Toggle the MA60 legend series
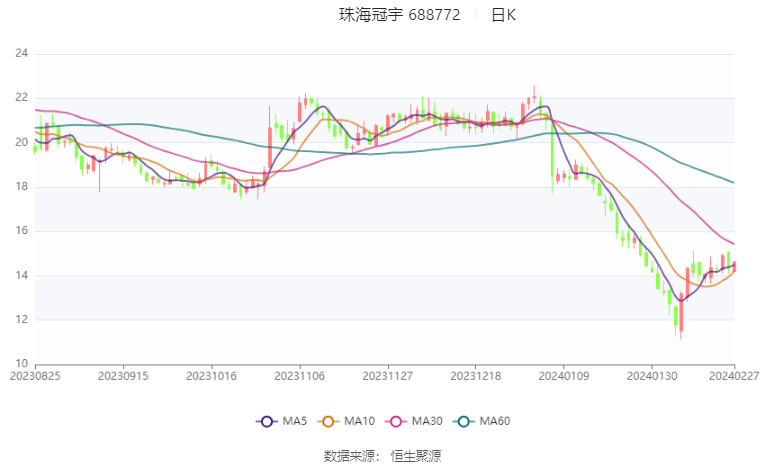Viewport: 765px width, 465px height. tap(482, 421)
